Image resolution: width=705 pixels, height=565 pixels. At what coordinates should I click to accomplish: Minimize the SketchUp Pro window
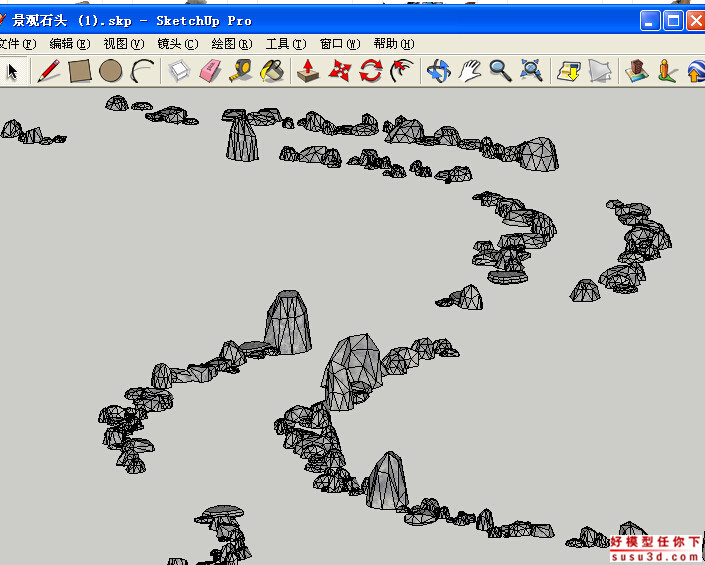(x=650, y=21)
